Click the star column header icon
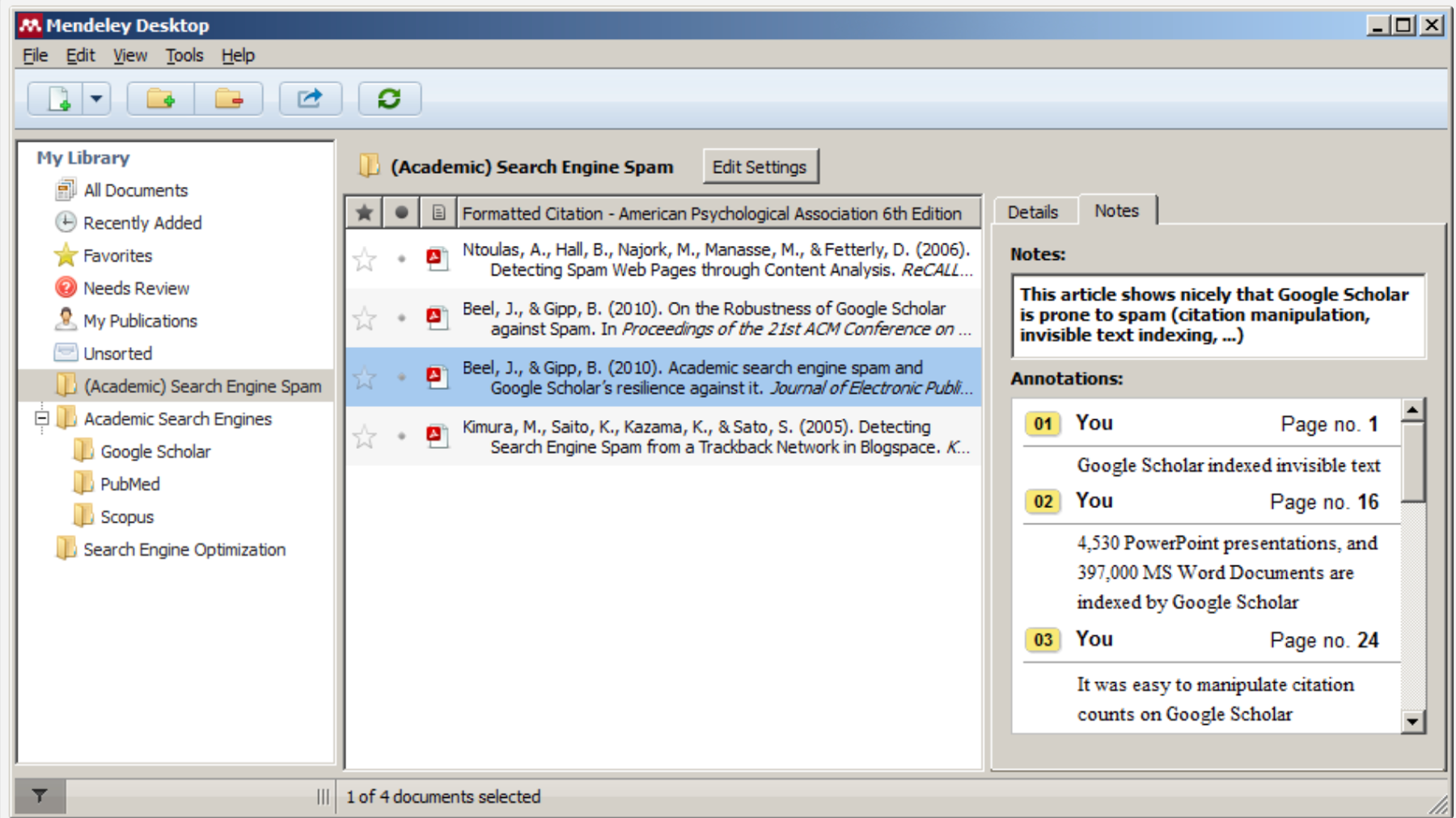This screenshot has height=818, width=1456. (x=364, y=213)
